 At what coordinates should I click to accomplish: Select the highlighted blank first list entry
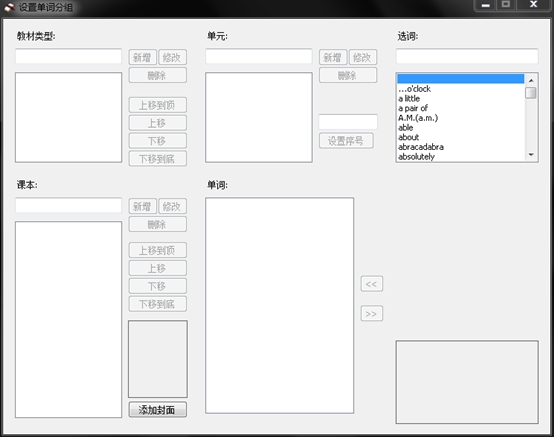click(x=461, y=78)
